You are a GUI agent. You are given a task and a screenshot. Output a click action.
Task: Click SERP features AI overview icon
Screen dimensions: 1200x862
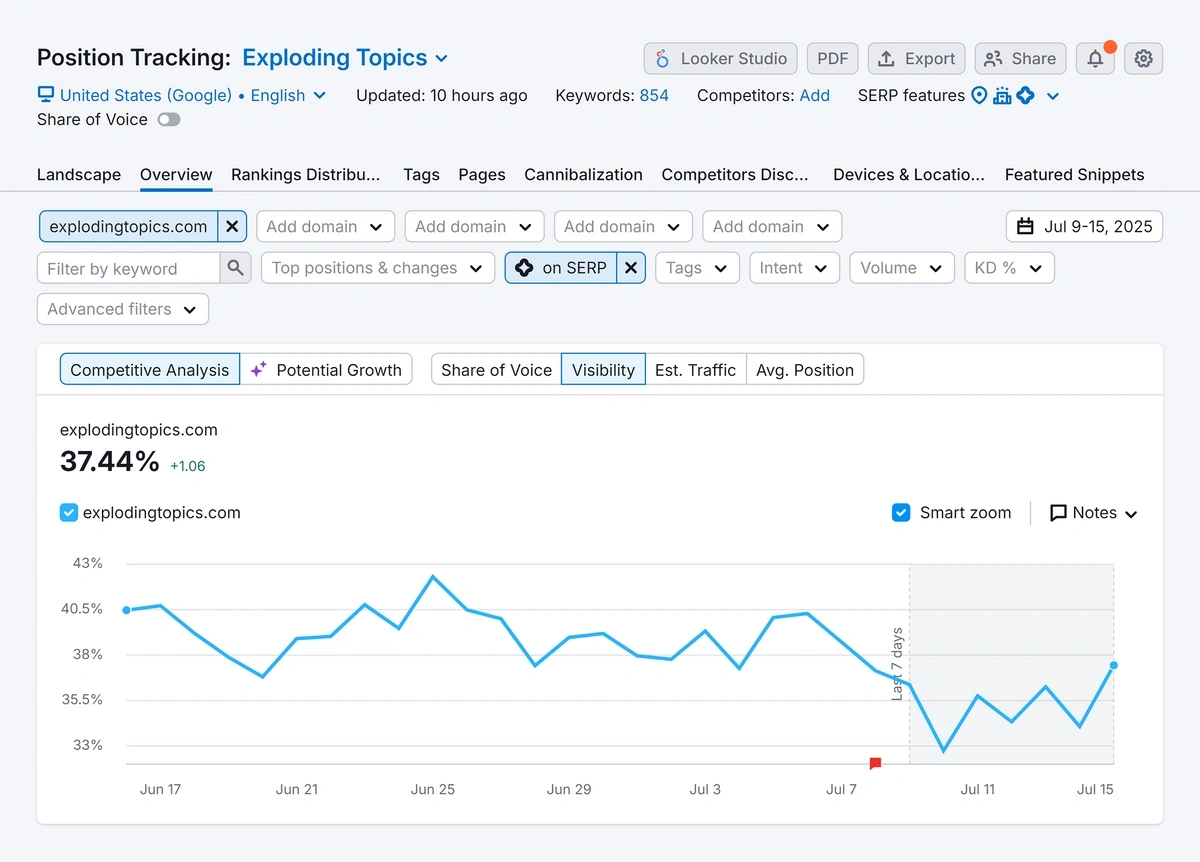1025,96
